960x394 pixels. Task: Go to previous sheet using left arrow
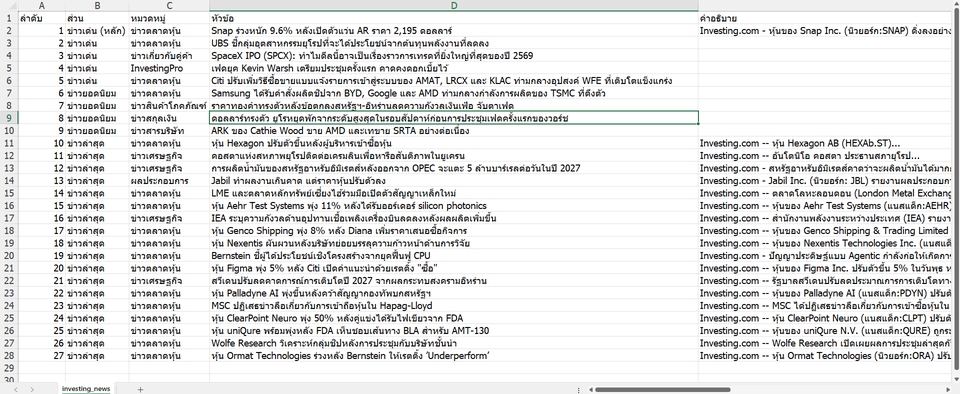(16, 389)
